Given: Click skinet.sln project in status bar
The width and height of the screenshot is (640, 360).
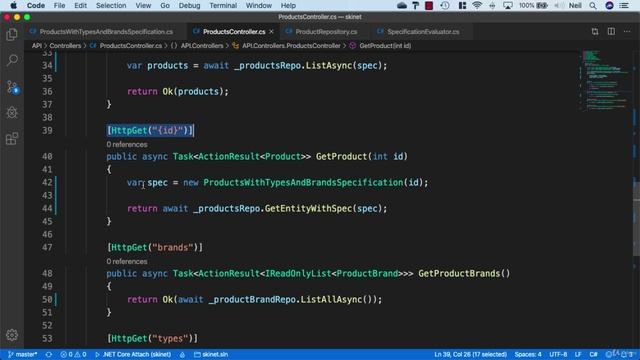Looking at the screenshot, I should point(211,354).
